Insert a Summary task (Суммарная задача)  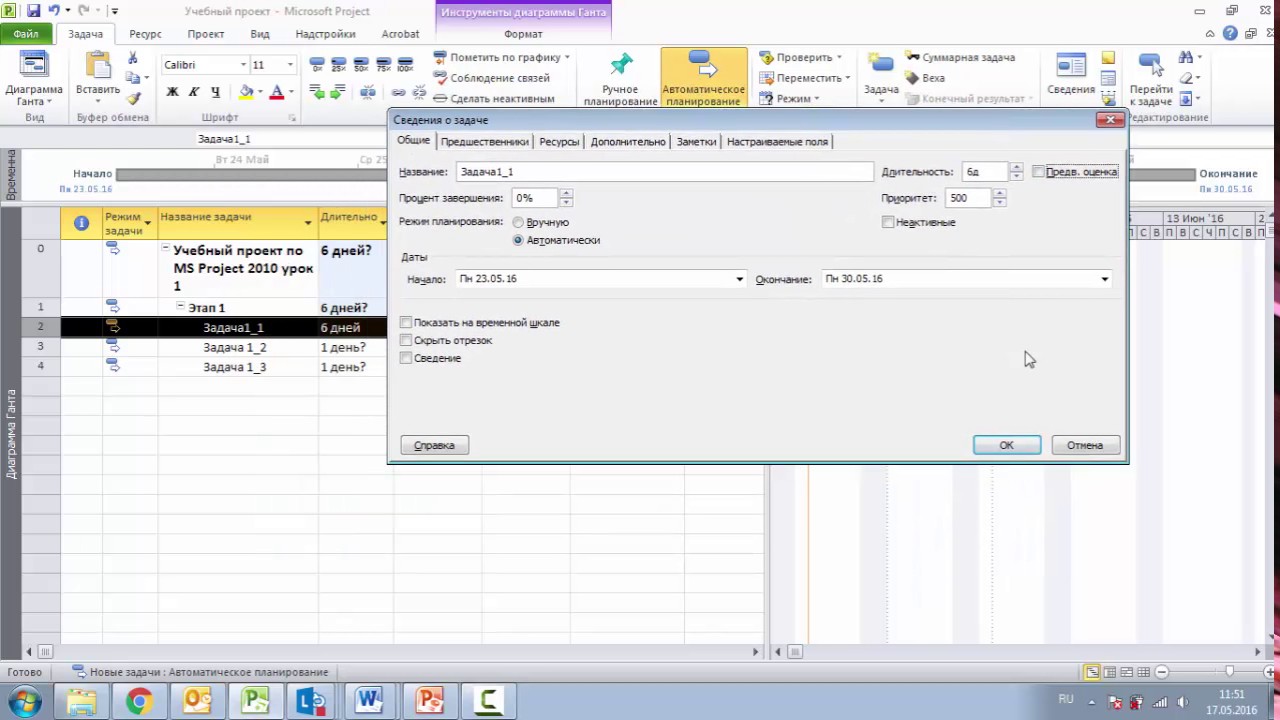[960, 57]
